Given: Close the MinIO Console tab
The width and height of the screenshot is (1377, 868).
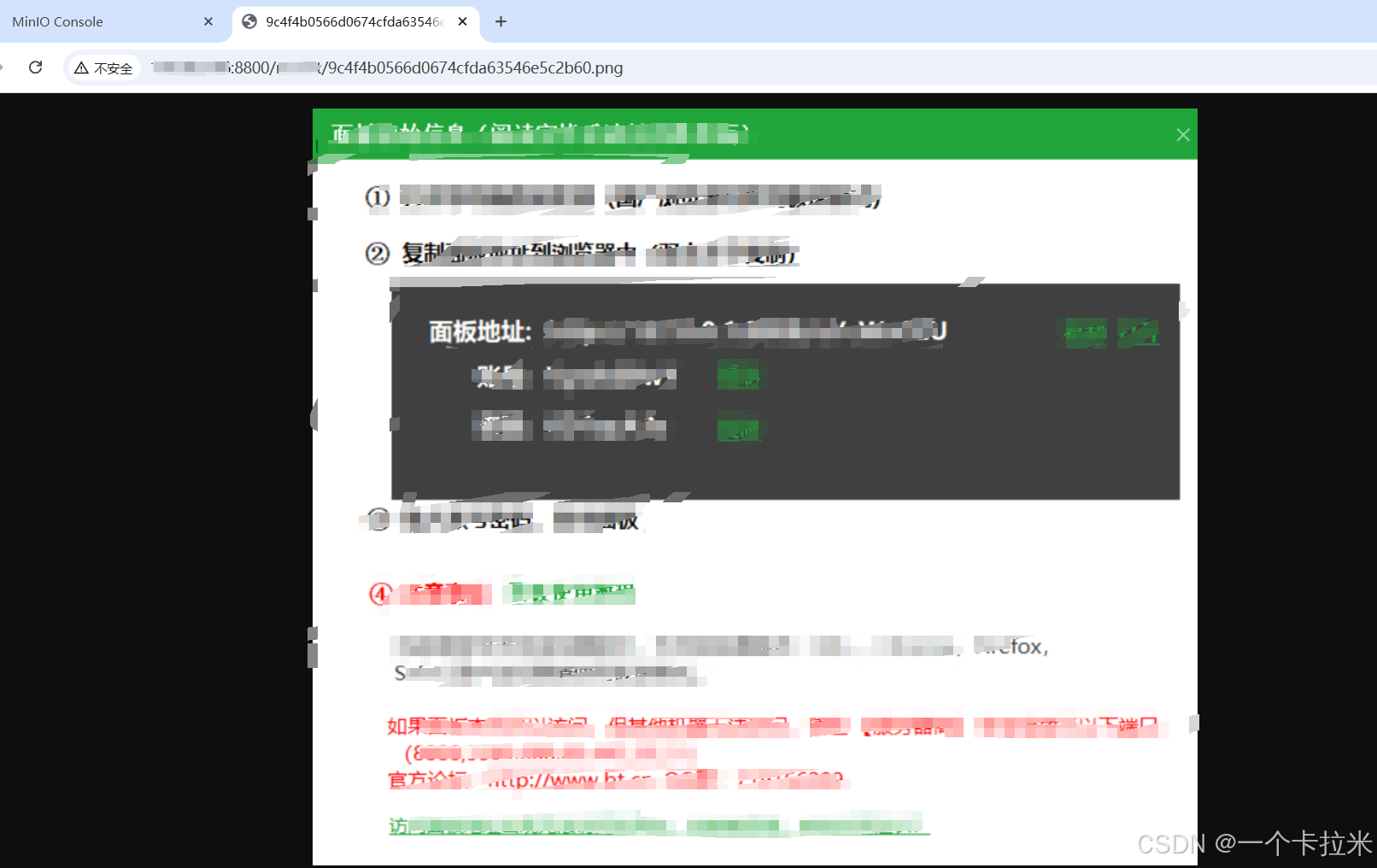Looking at the screenshot, I should pos(208,21).
